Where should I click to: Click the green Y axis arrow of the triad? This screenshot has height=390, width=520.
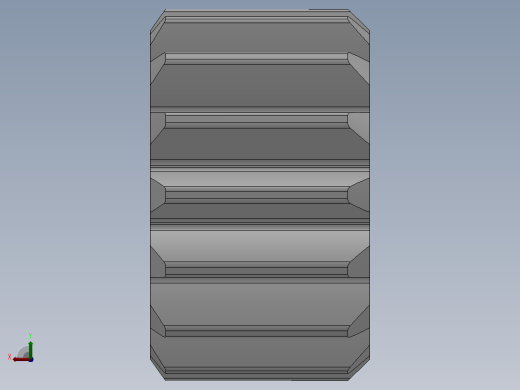click(x=30, y=349)
